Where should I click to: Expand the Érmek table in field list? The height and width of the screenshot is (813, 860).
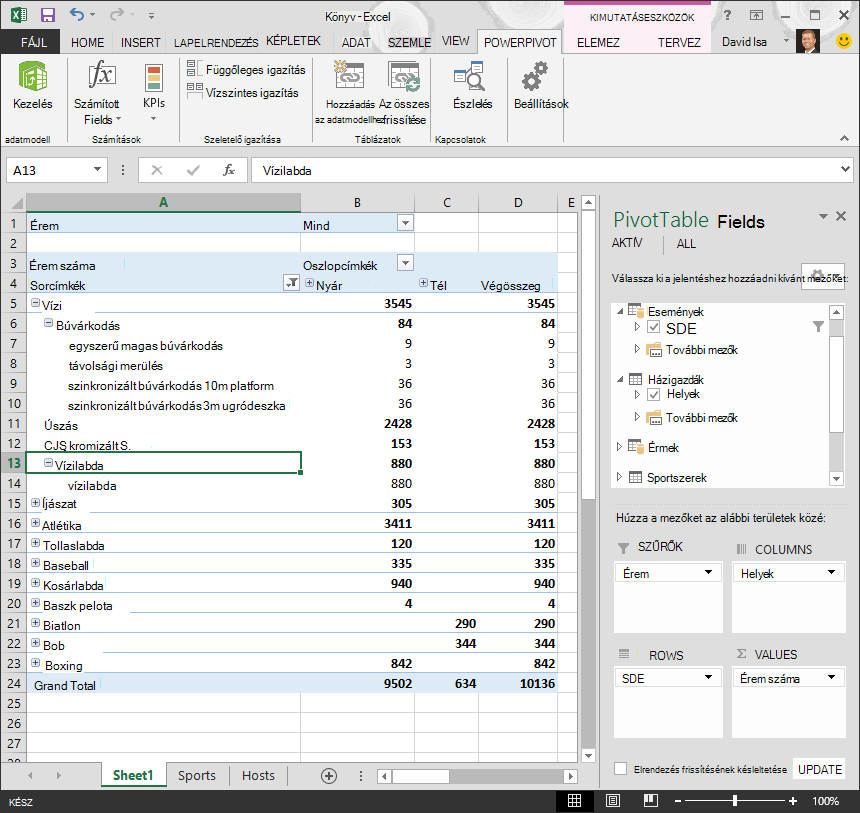coord(619,447)
